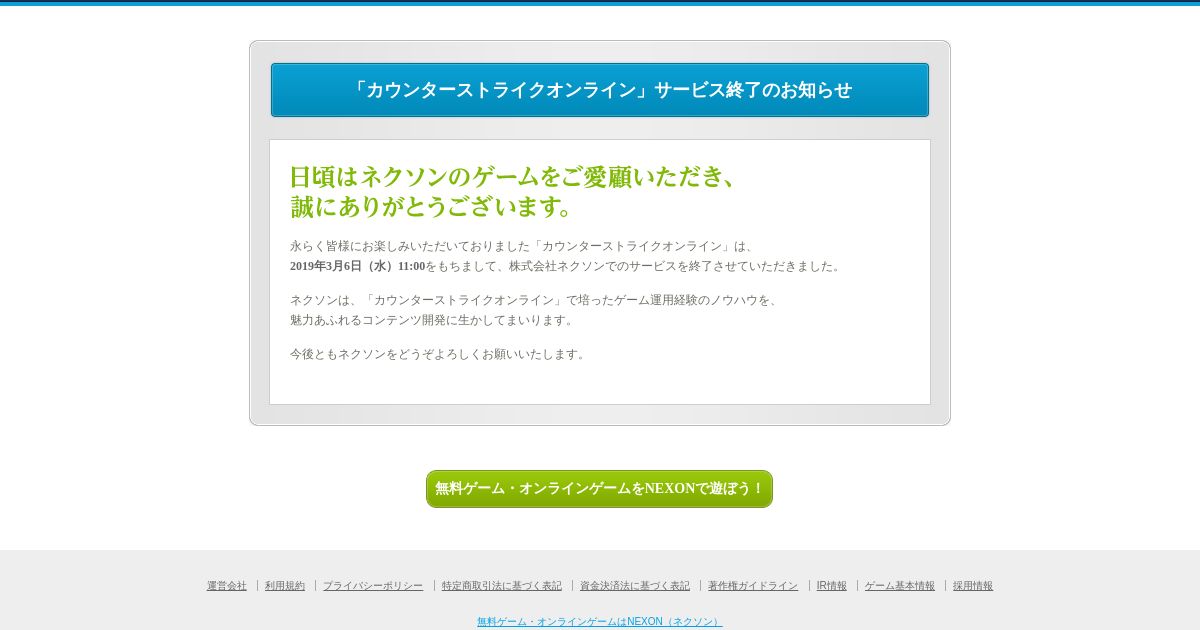Open the ゲーム基本情報 footer link
This screenshot has height=630, width=1200.
tap(900, 586)
